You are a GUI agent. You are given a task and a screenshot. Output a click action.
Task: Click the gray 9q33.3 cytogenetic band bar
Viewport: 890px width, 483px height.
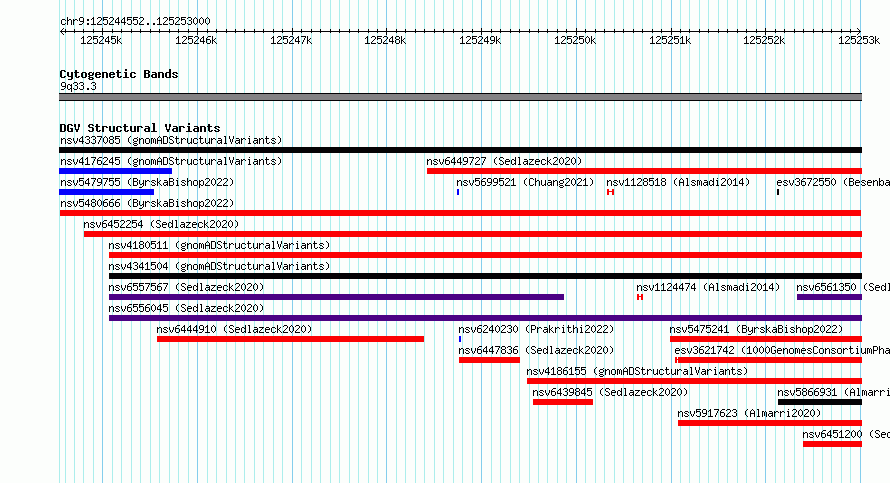tap(460, 97)
